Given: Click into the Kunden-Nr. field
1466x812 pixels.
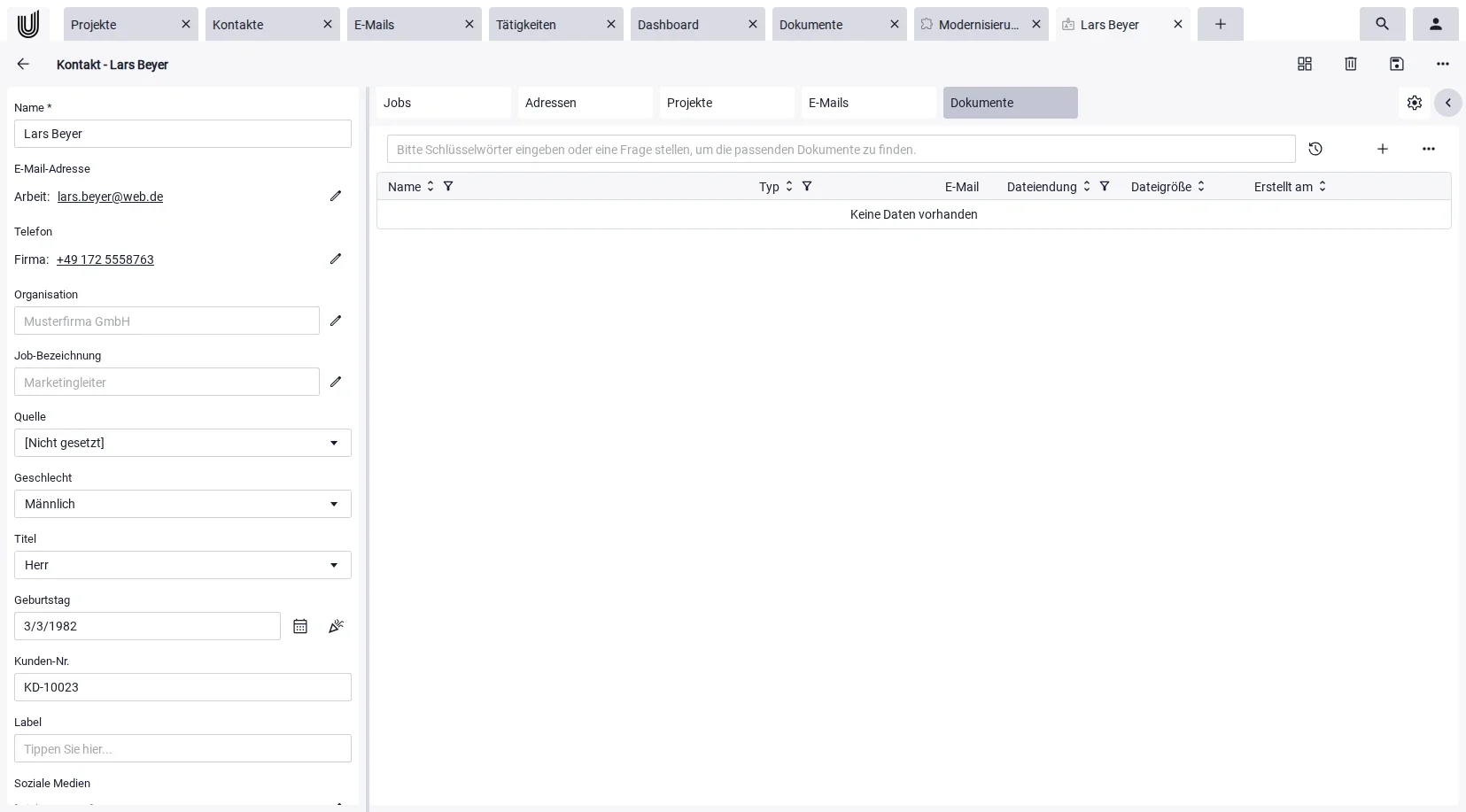Looking at the screenshot, I should 182,687.
